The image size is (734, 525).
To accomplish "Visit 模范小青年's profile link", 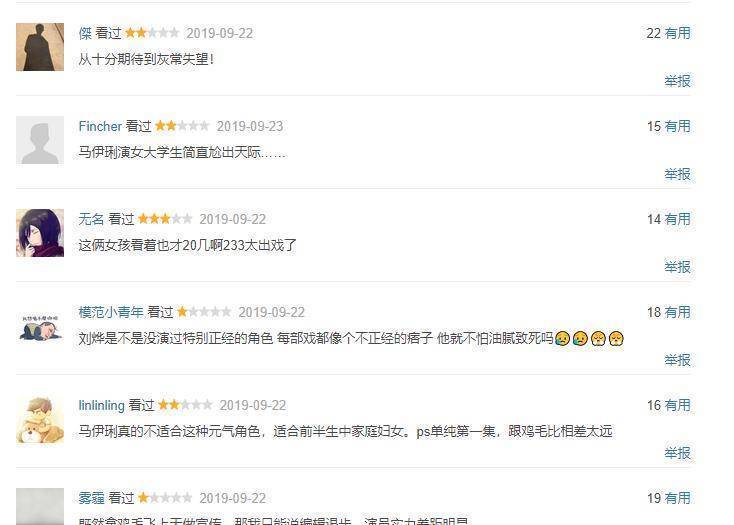I will (111, 312).
